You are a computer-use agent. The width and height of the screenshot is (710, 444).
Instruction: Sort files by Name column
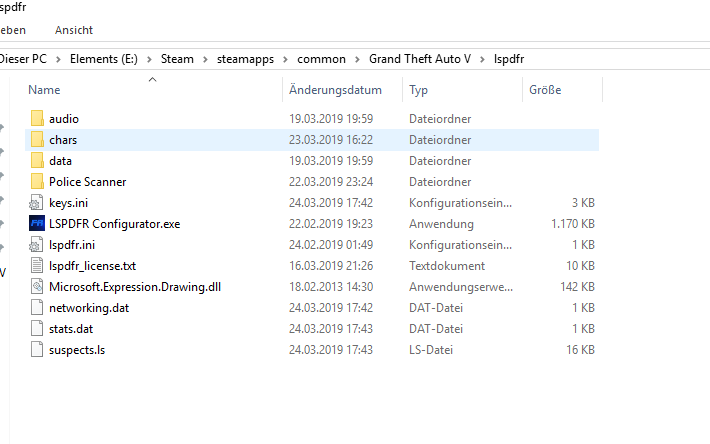pyautogui.click(x=44, y=90)
